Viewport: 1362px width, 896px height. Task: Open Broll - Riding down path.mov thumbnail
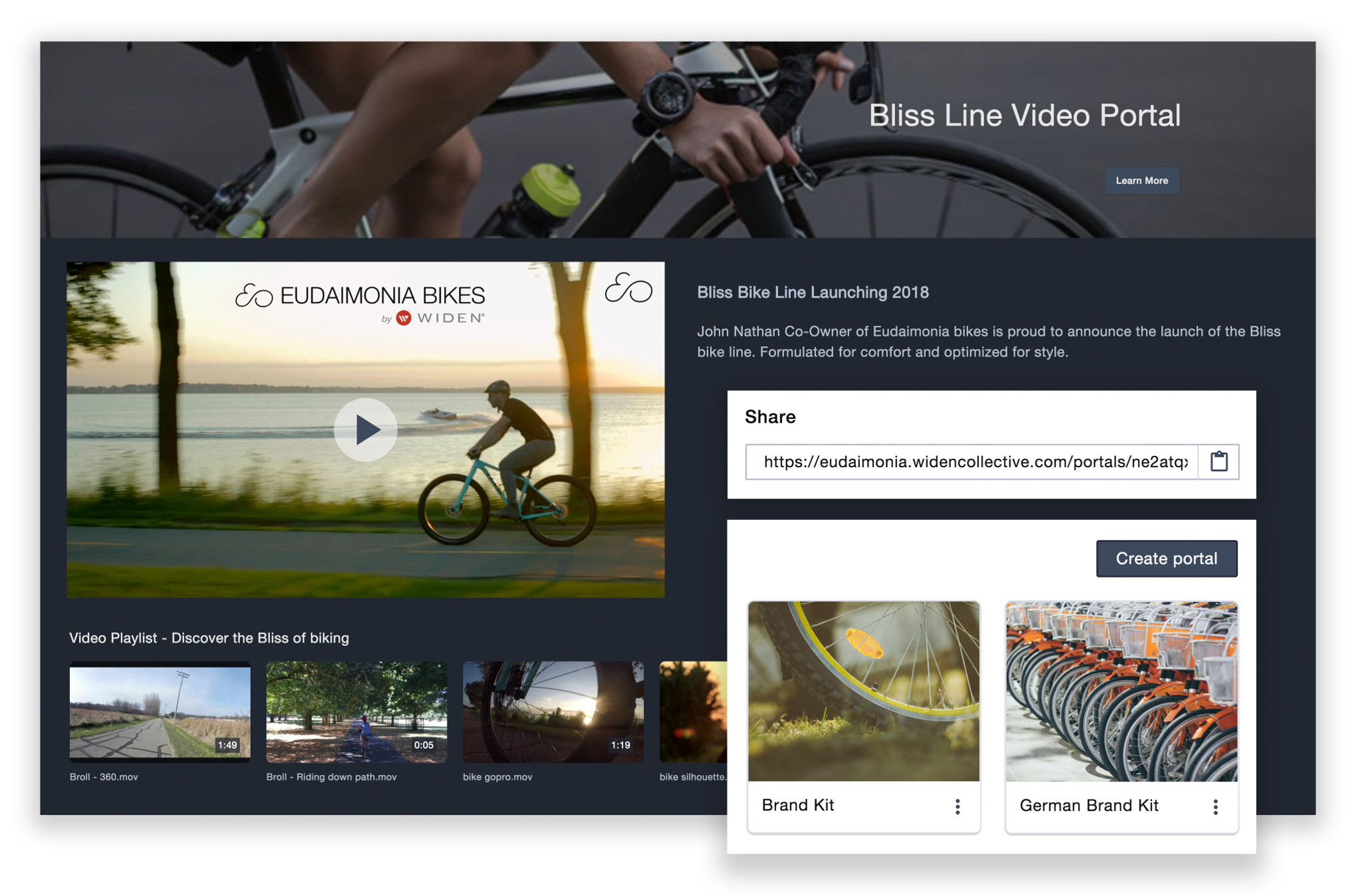coord(356,711)
